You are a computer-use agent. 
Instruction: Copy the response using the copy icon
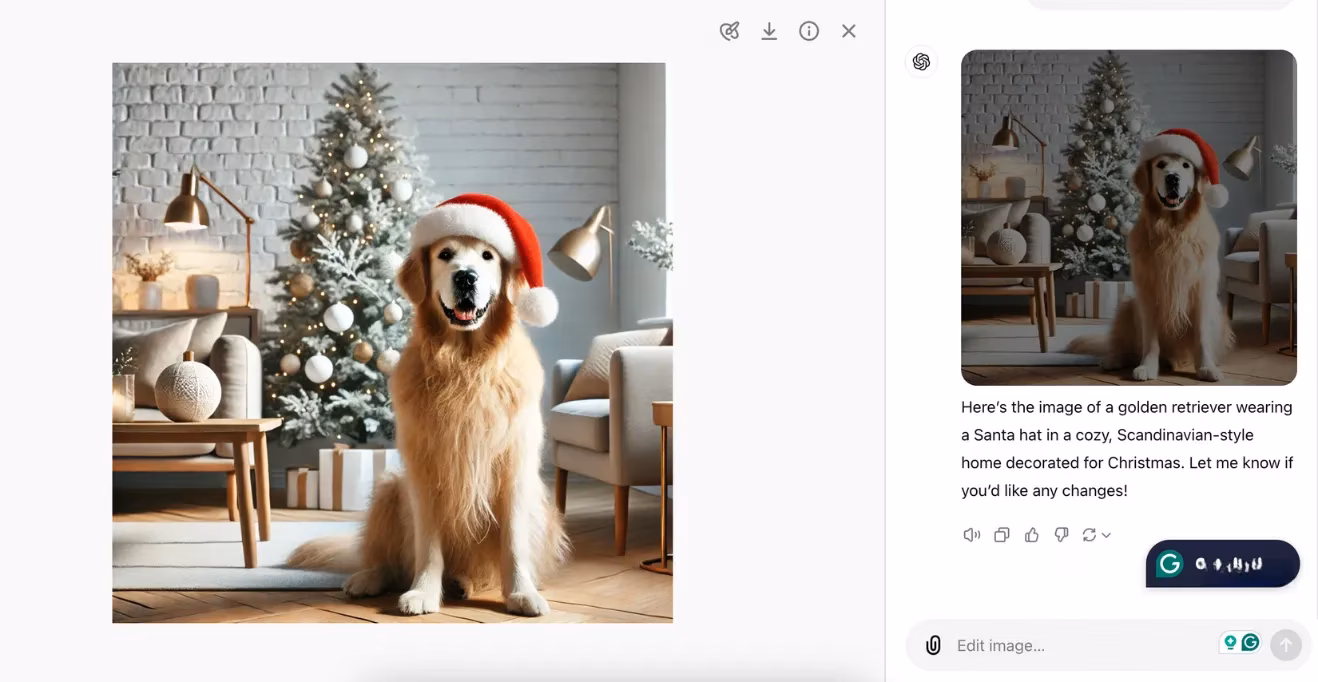1001,535
